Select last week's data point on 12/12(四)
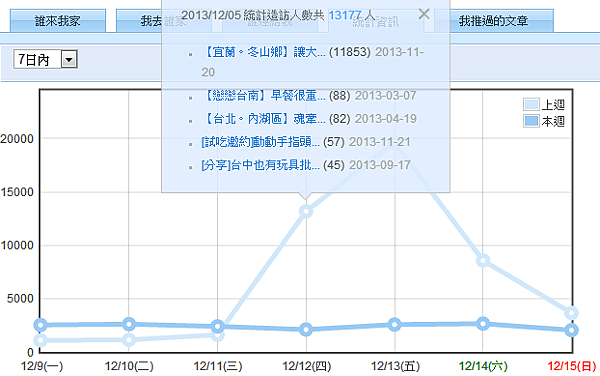 [x=306, y=211]
